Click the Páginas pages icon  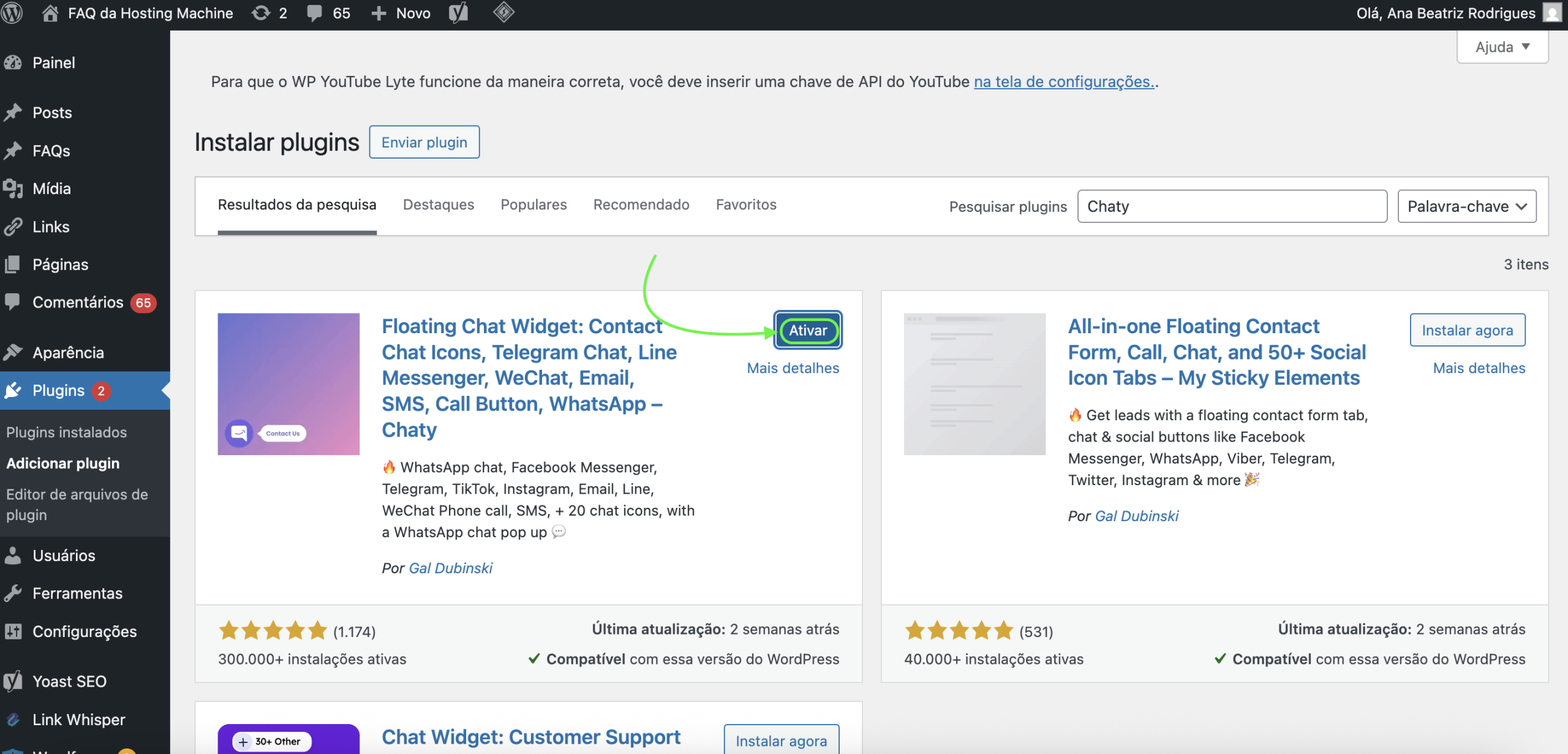point(13,265)
